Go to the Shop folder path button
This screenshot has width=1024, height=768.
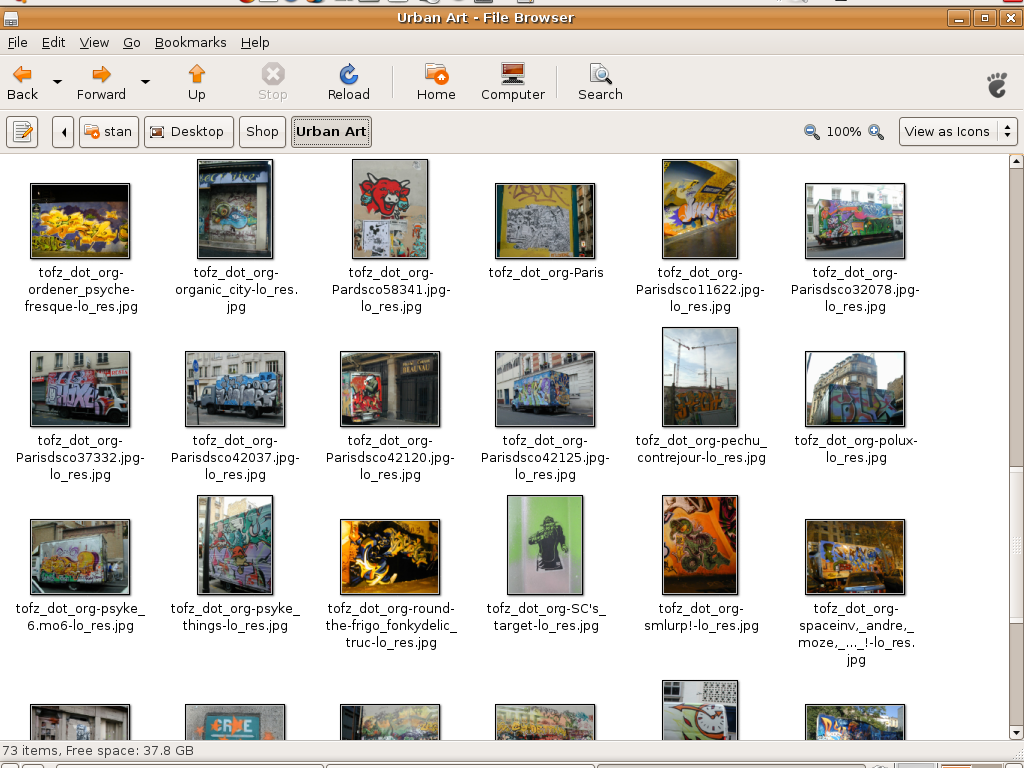tap(262, 132)
